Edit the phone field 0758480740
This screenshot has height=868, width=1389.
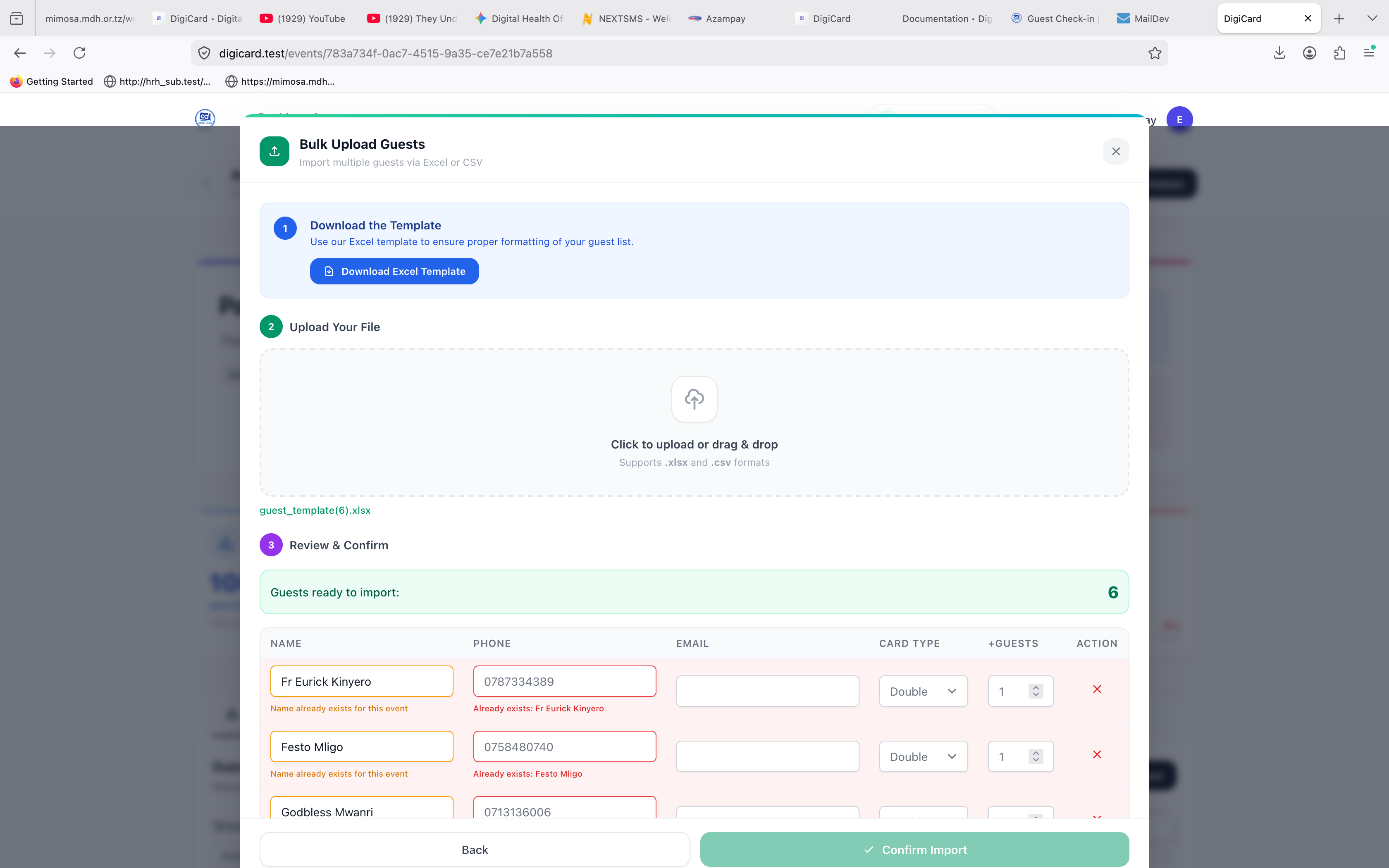click(x=564, y=747)
